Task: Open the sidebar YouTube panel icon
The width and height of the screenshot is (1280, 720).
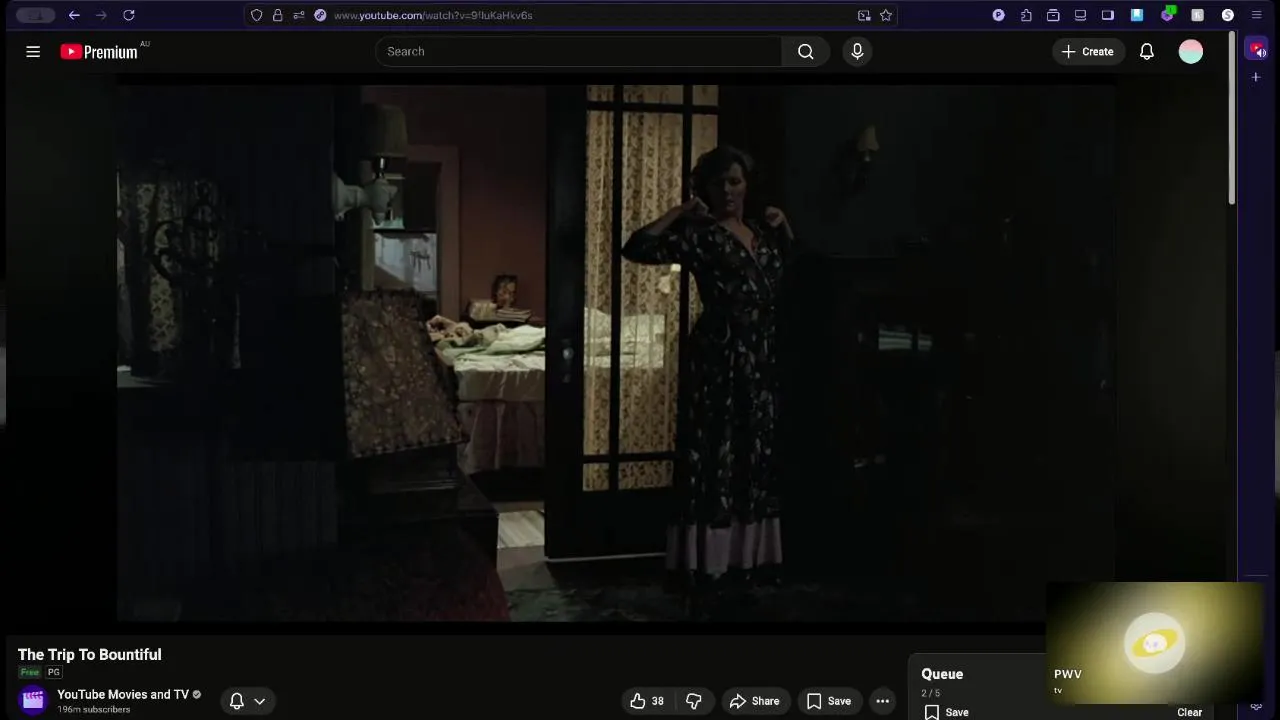Action: click(x=1257, y=49)
